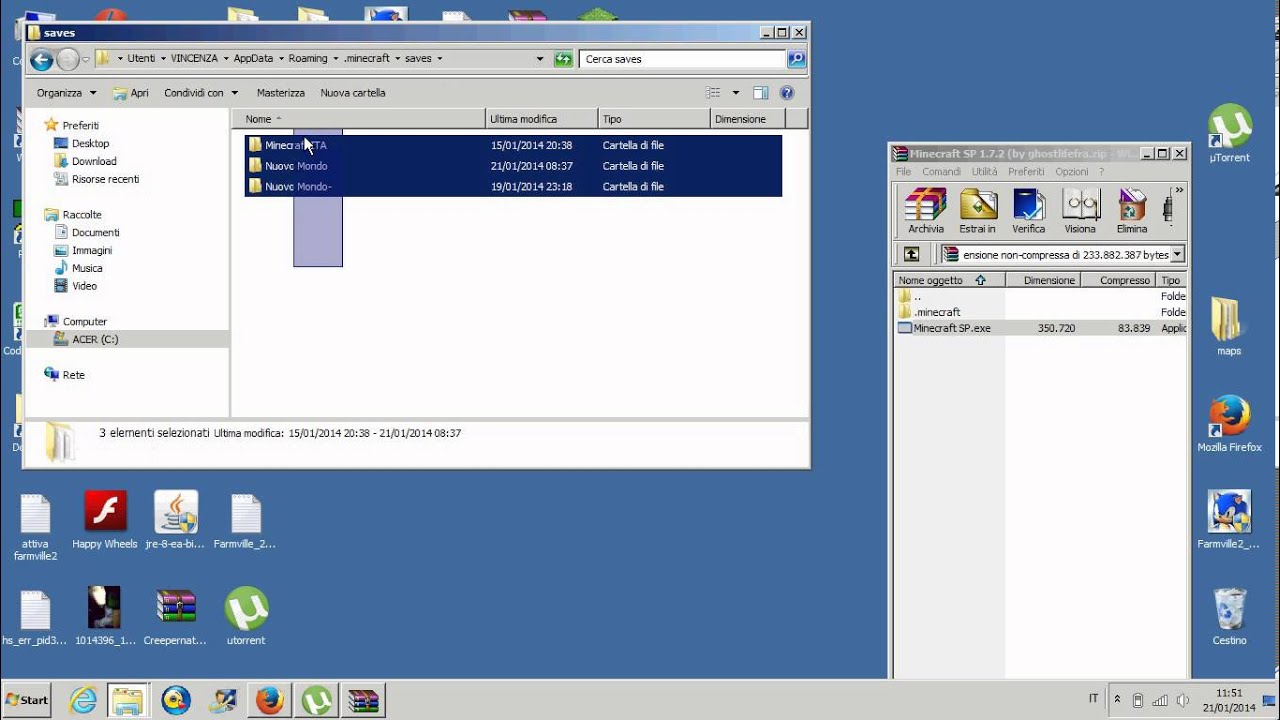Open the Visiona tool in WinRAR

coord(1080,210)
